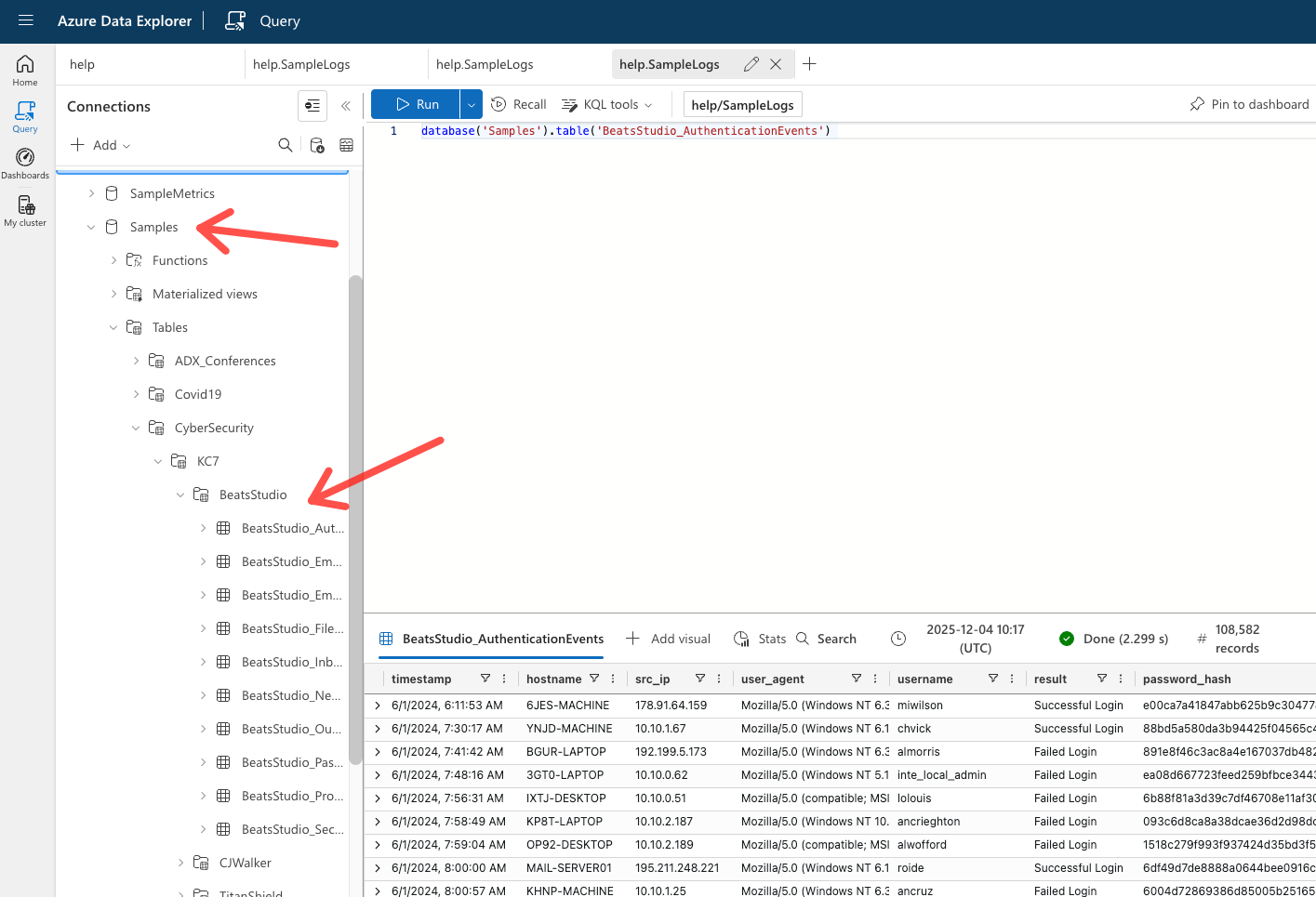1316x897 pixels.
Task: Open My cluster in sidebar
Action: tap(25, 210)
